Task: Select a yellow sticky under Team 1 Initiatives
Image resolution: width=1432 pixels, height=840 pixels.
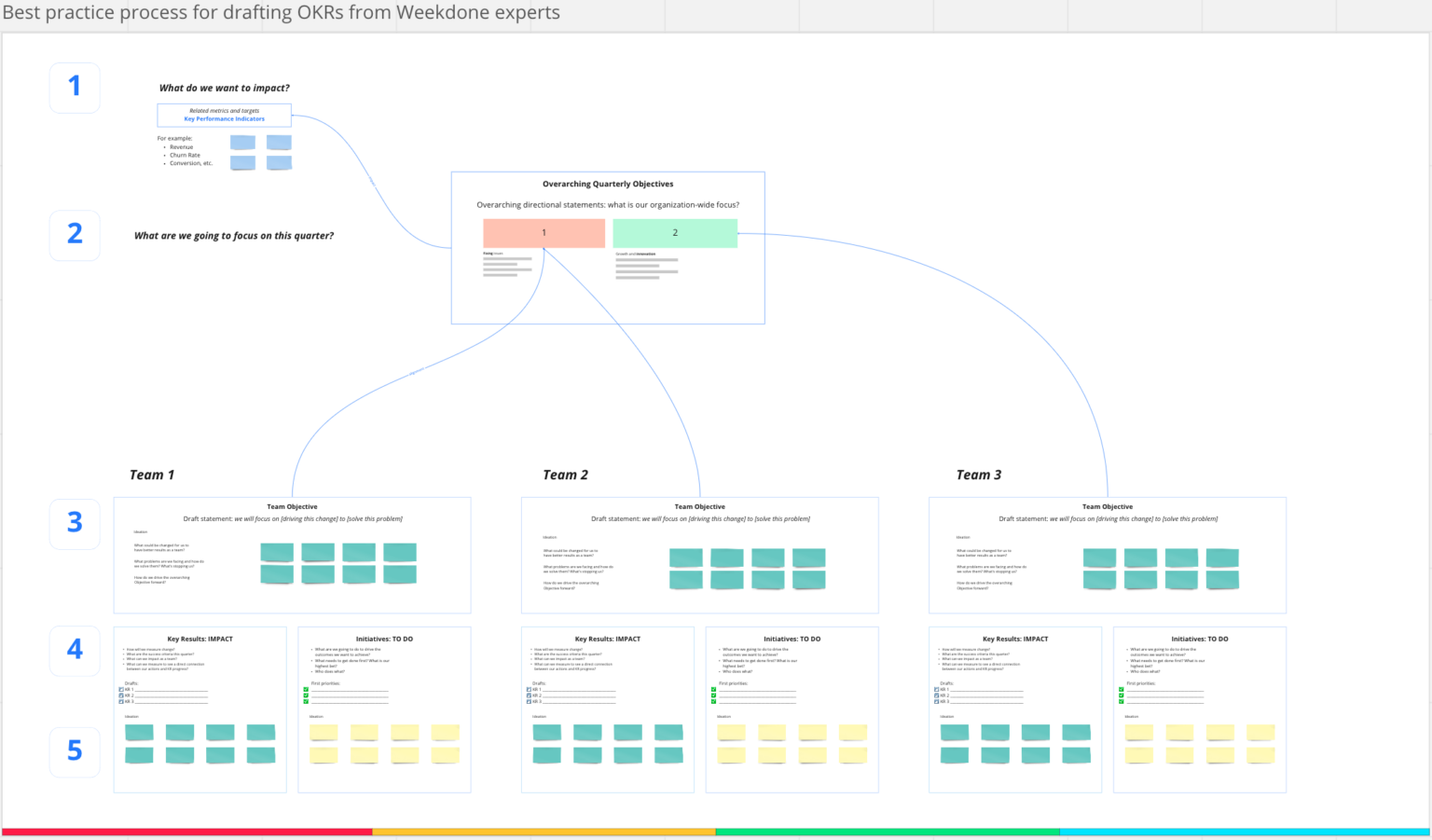Action: 323,735
